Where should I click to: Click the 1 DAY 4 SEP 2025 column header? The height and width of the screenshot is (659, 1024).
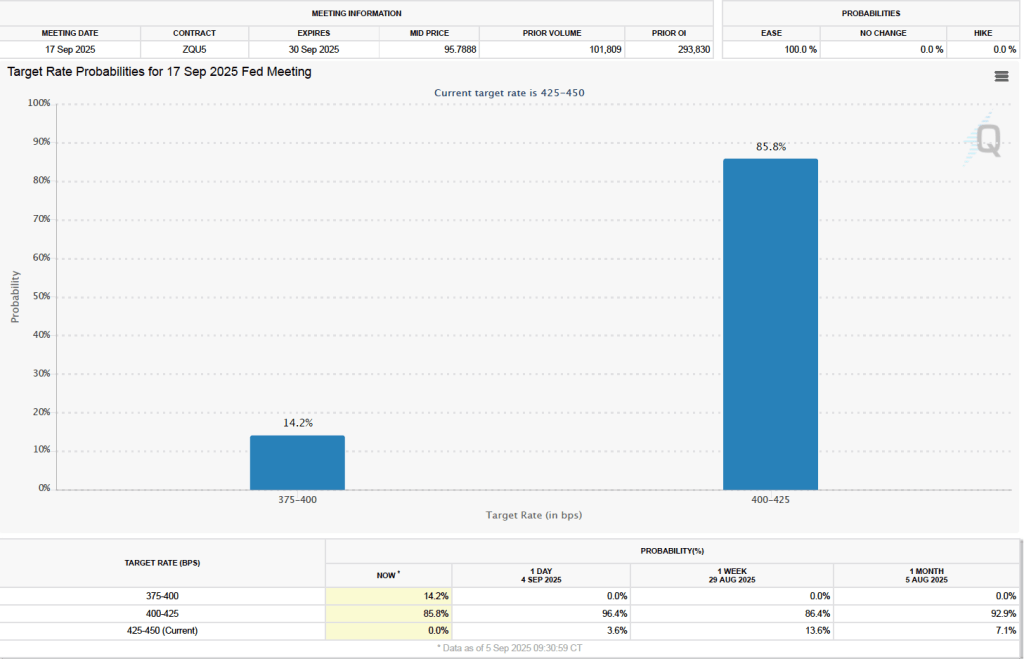tap(541, 574)
